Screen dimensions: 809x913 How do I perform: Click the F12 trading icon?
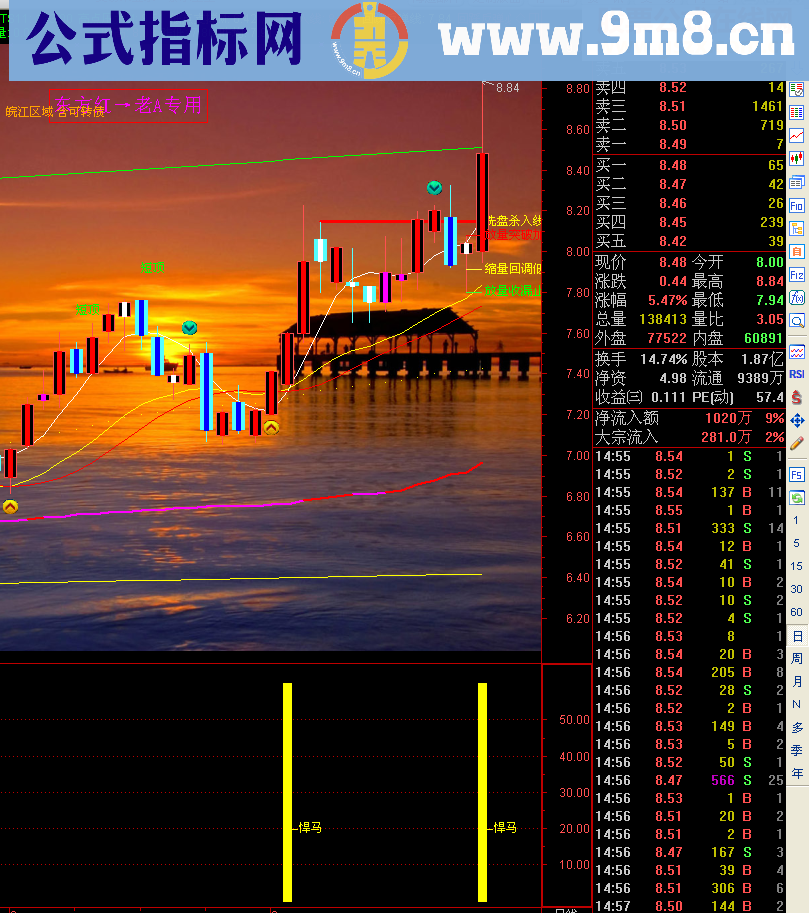[797, 274]
